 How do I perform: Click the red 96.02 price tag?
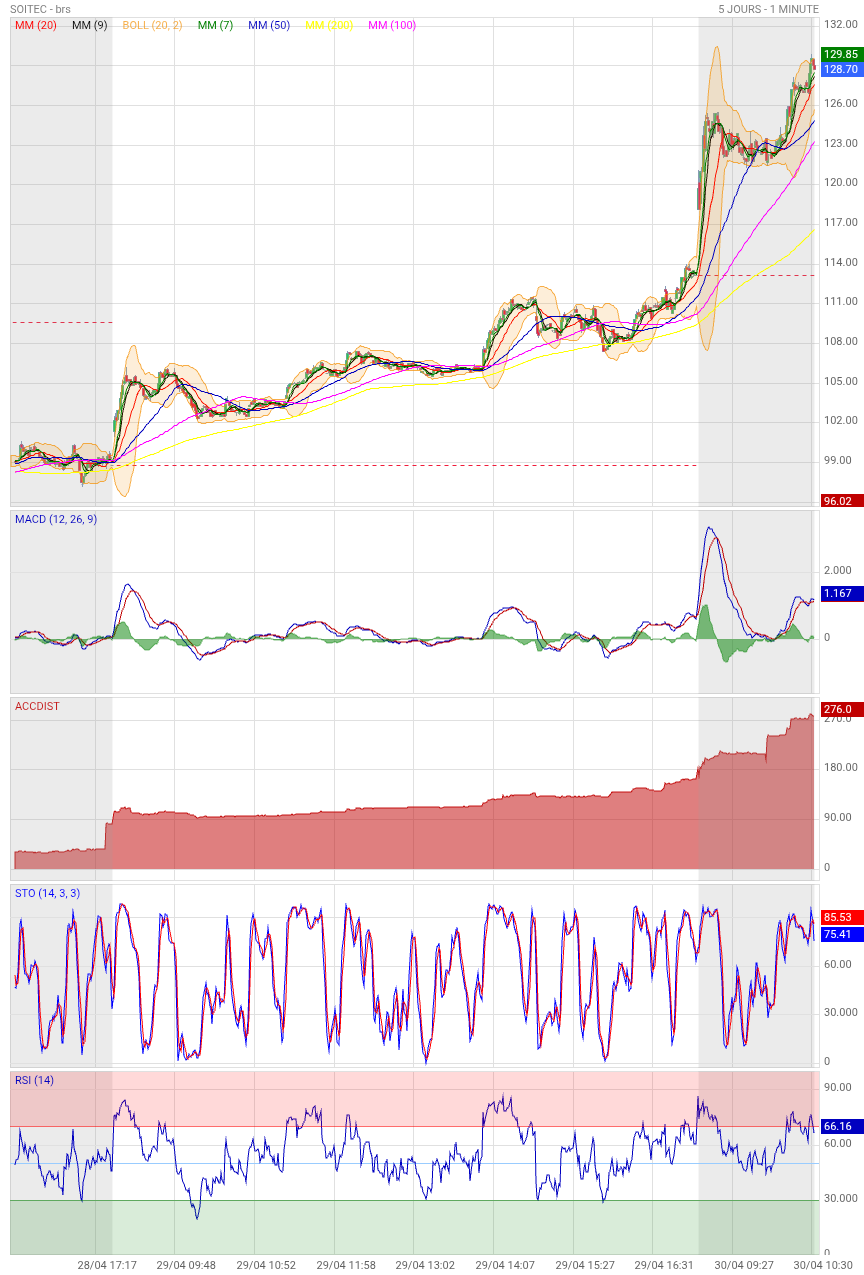click(840, 501)
